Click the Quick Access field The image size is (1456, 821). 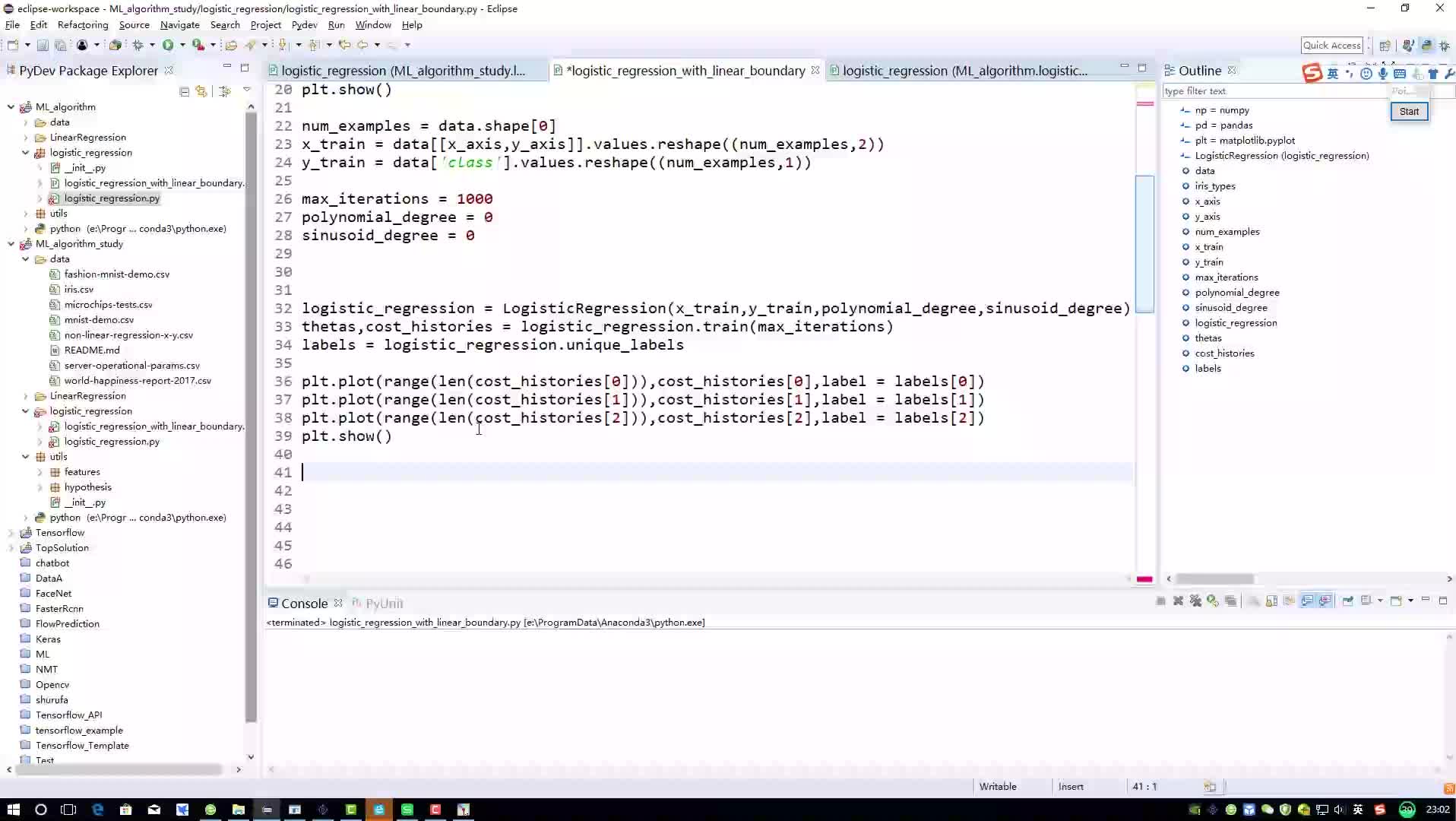pyautogui.click(x=1331, y=46)
